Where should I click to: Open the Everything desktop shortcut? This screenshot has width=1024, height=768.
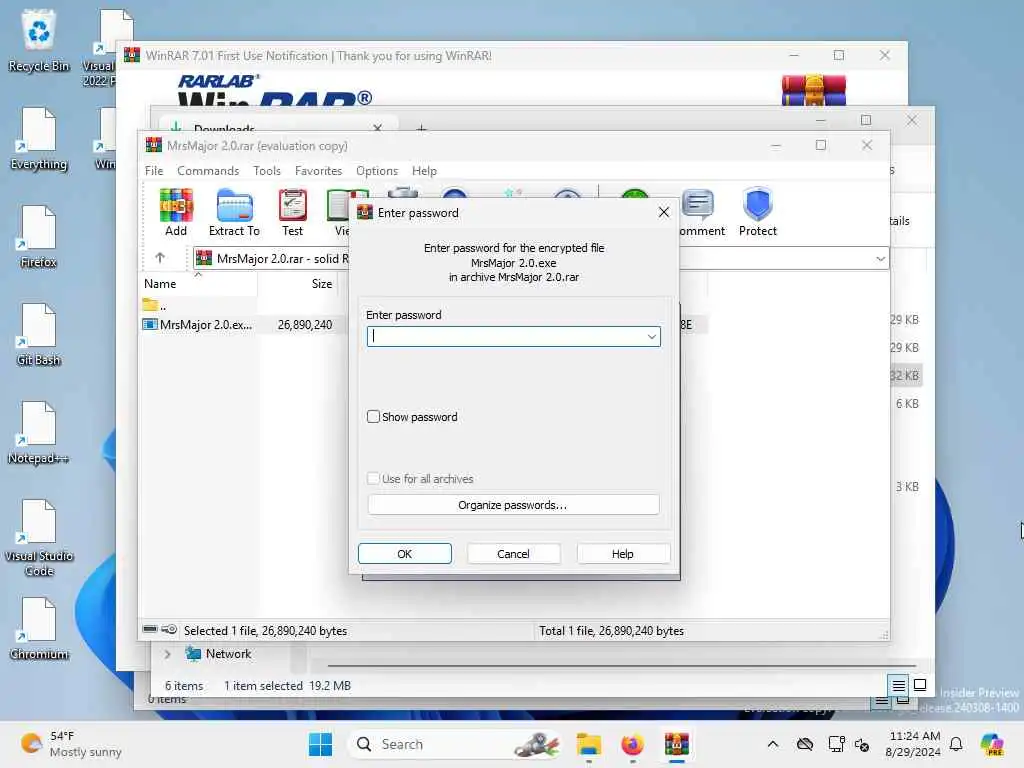[39, 139]
